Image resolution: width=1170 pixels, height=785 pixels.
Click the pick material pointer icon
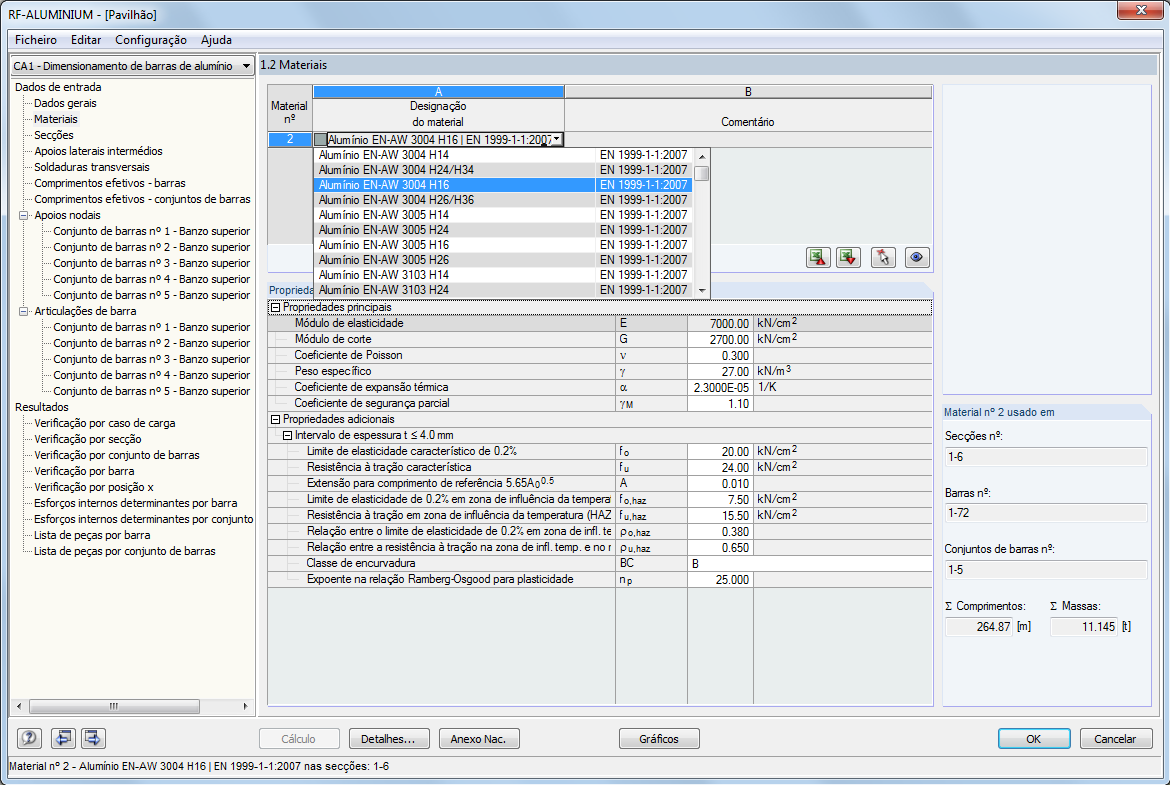tap(883, 257)
